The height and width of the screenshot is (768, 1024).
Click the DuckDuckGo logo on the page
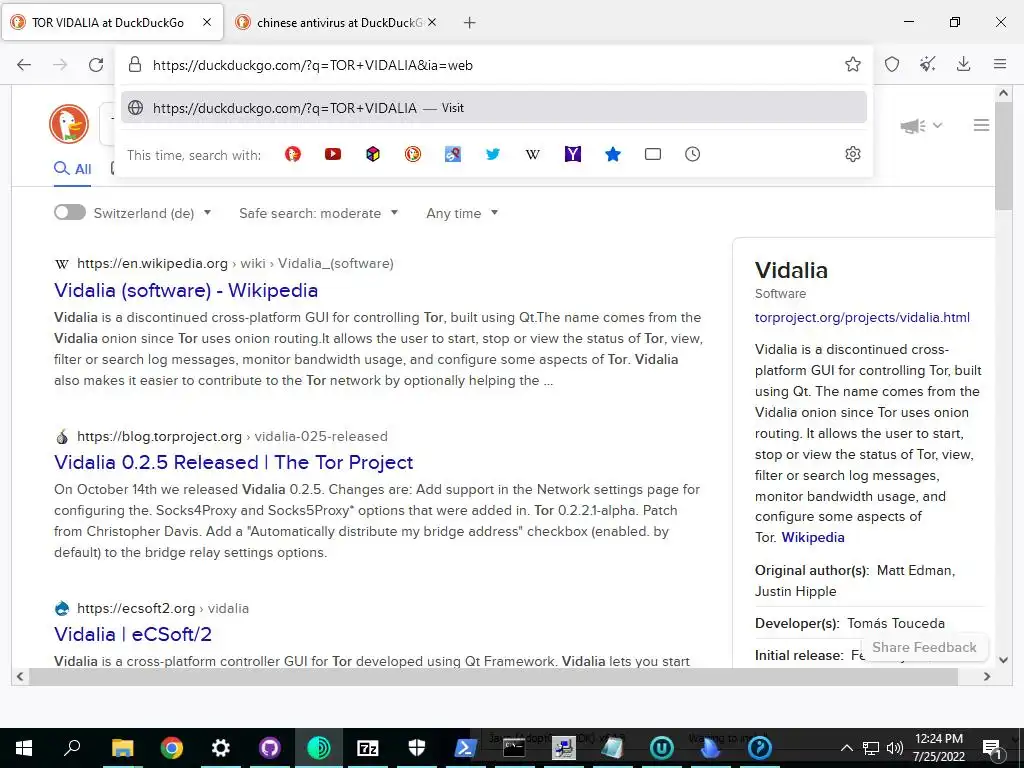69,124
